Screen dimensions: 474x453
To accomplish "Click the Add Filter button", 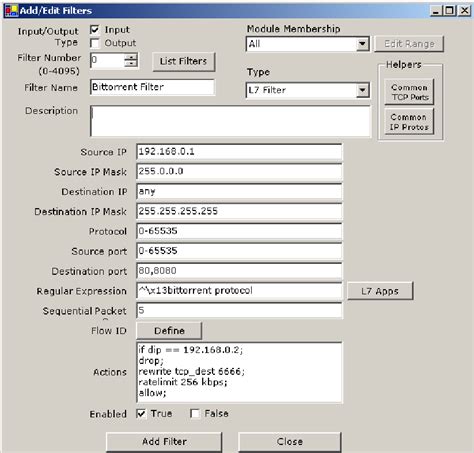I will pyautogui.click(x=164, y=442).
